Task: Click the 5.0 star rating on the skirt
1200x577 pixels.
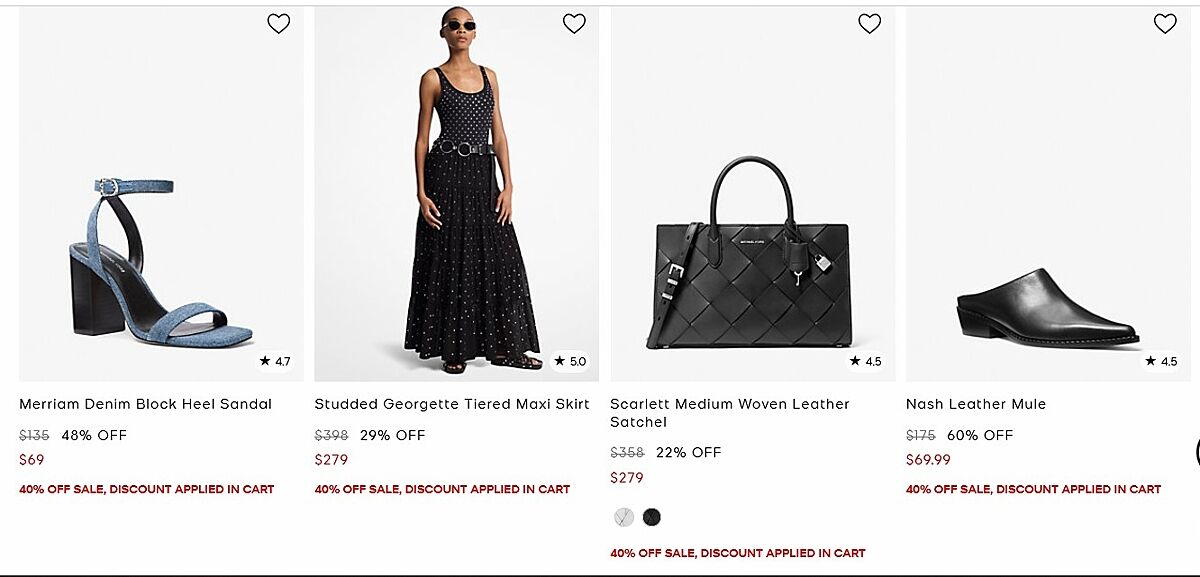Action: pyautogui.click(x=571, y=361)
